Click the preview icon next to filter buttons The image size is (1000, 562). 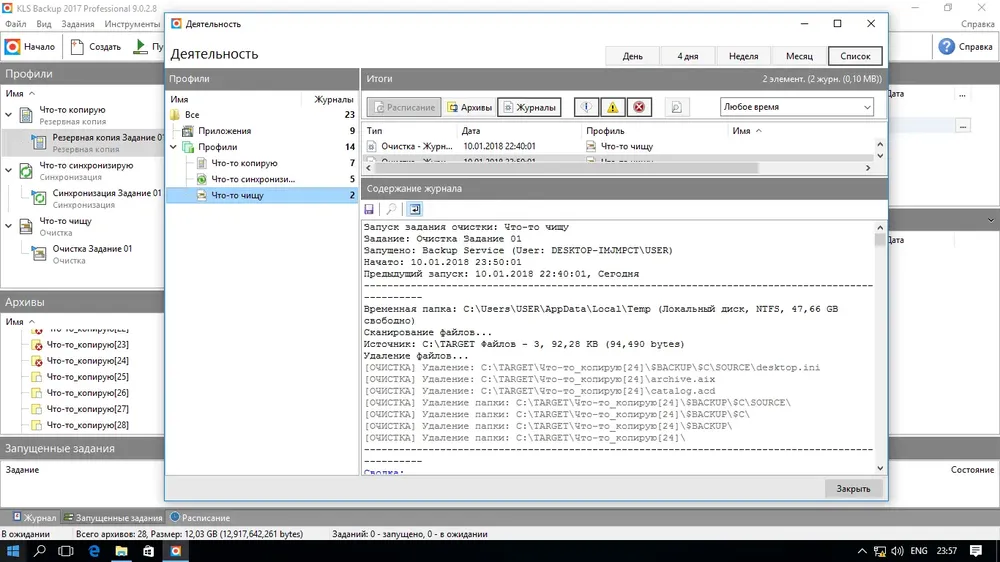[x=676, y=107]
